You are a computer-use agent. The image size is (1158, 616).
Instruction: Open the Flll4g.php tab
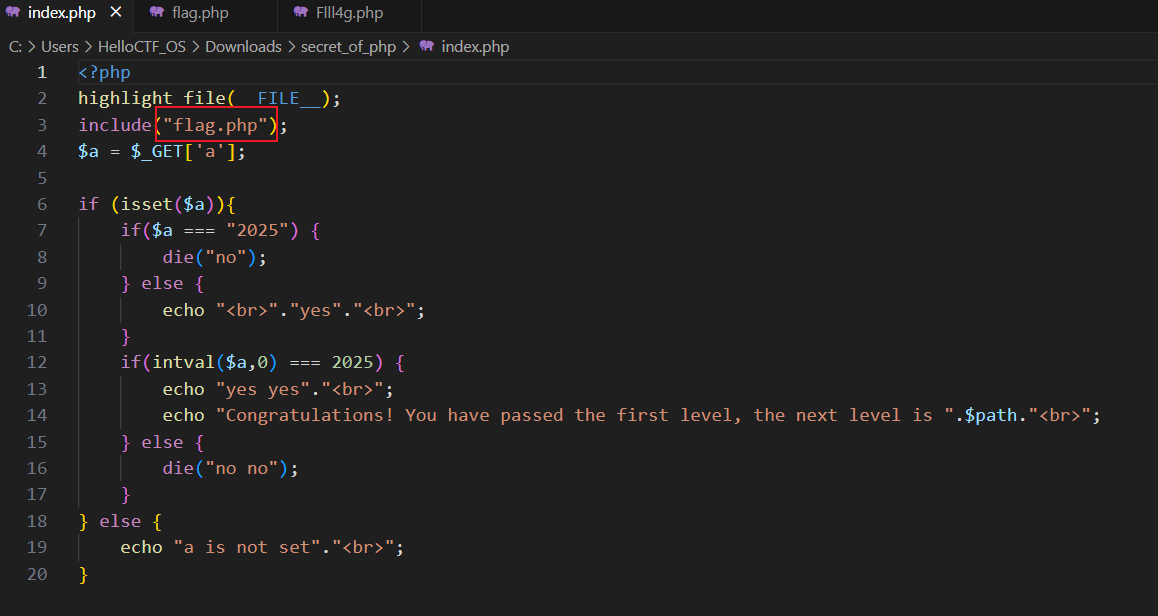[x=349, y=13]
